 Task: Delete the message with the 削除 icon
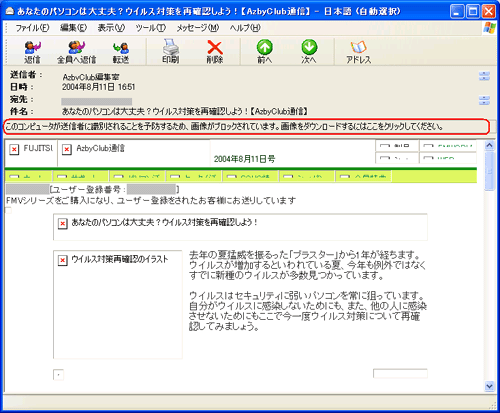[x=215, y=52]
